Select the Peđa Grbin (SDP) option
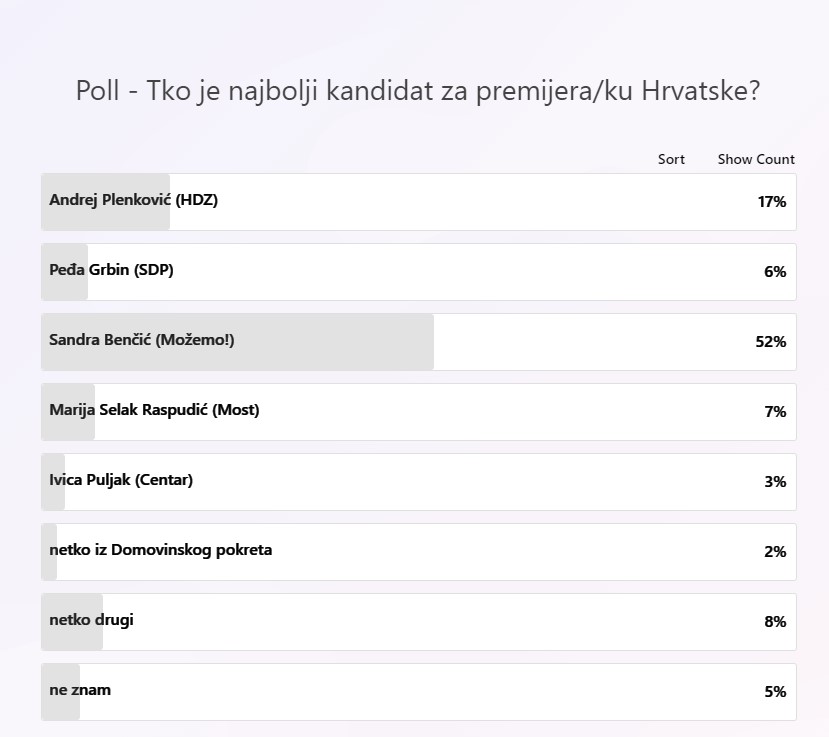829x737 pixels. coord(112,270)
